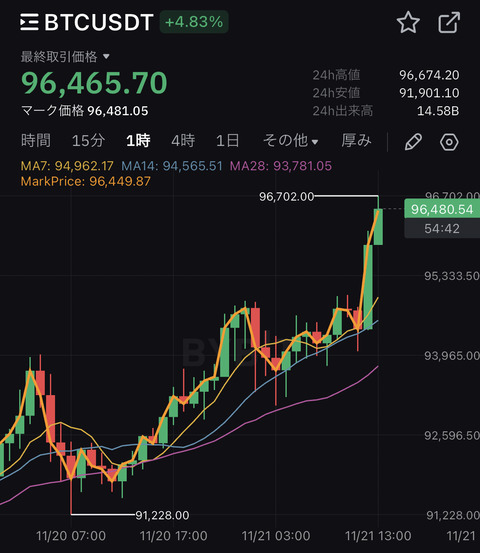Open chart indicator settings hexagon icon

coord(449,142)
